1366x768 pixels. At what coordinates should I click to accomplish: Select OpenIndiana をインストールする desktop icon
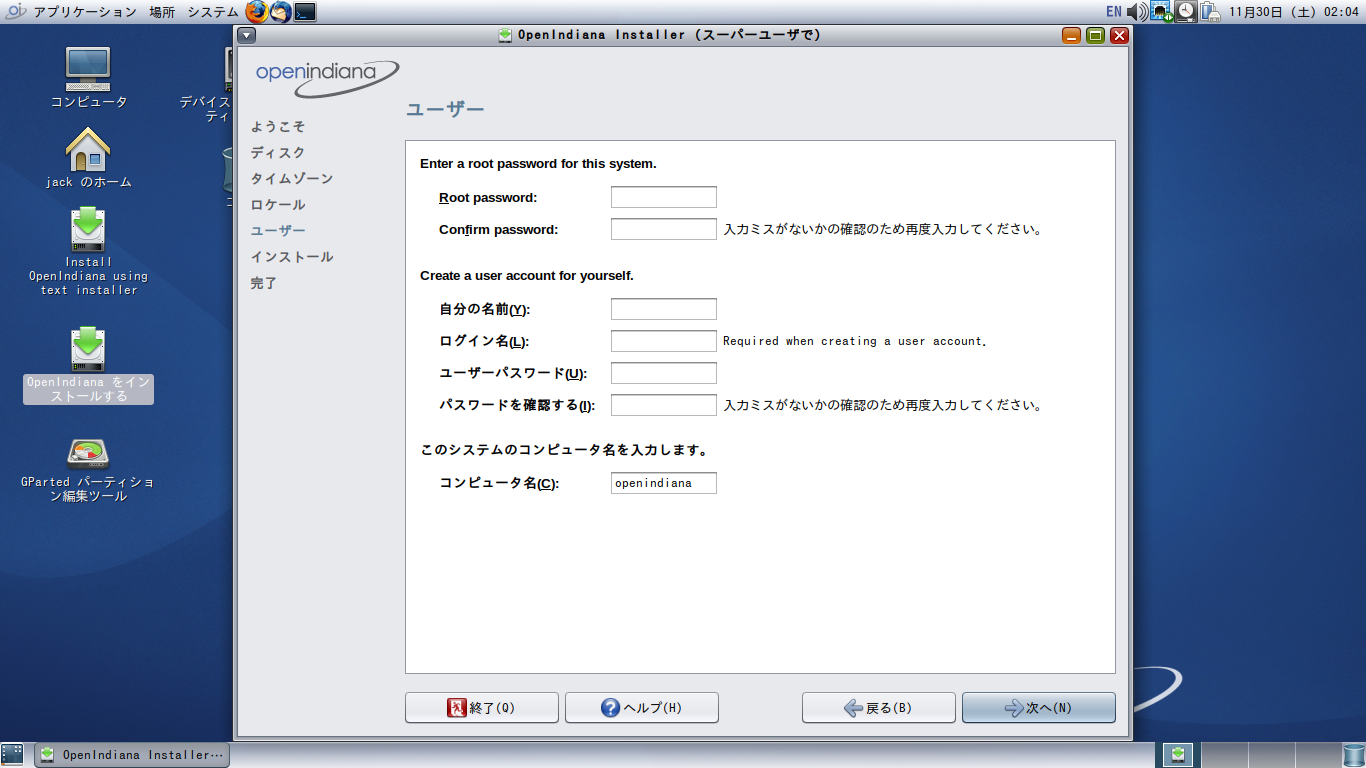point(88,365)
